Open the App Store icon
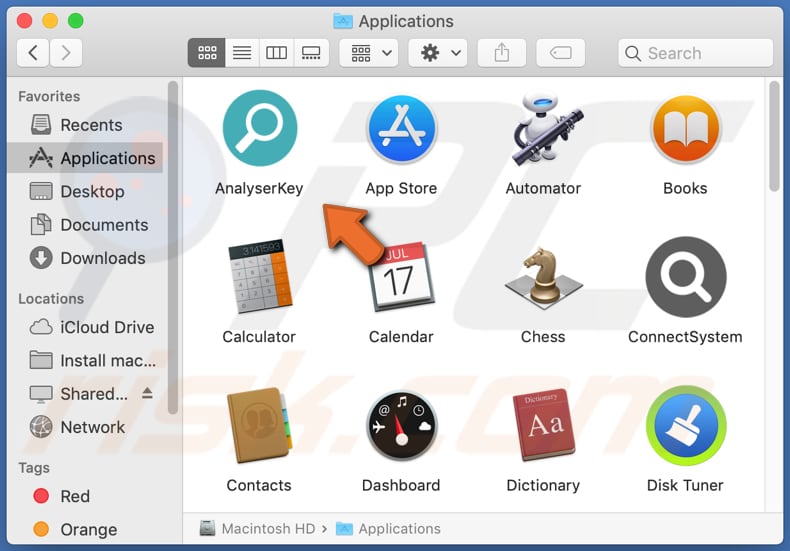 402,129
